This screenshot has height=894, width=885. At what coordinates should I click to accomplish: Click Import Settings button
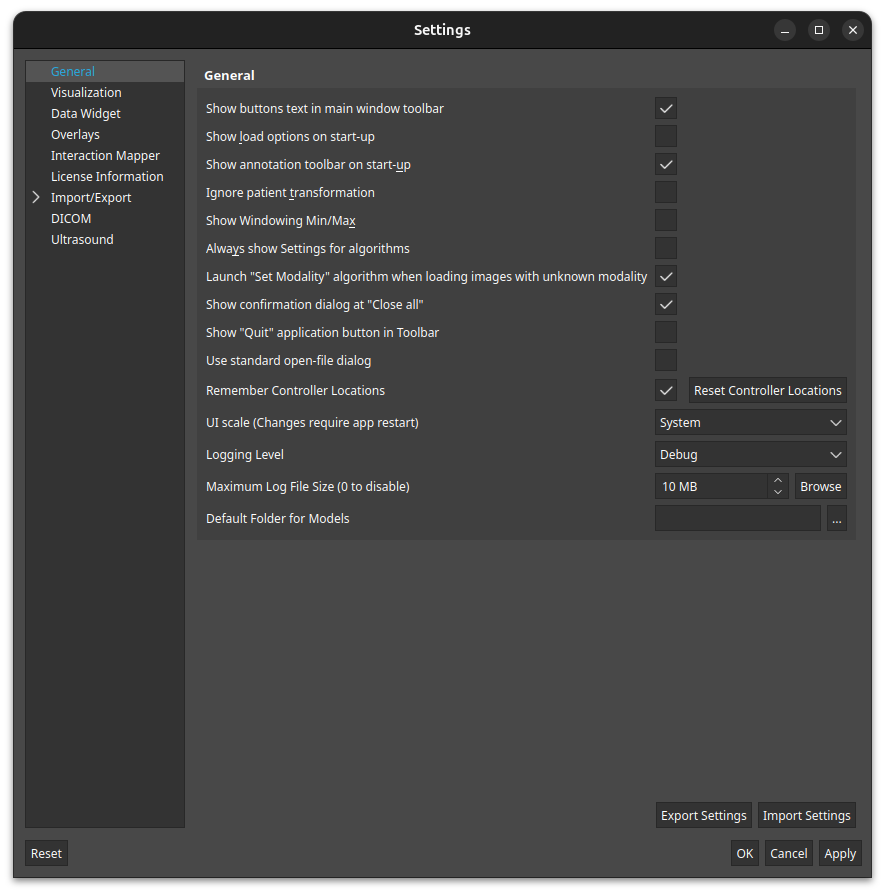tap(806, 815)
